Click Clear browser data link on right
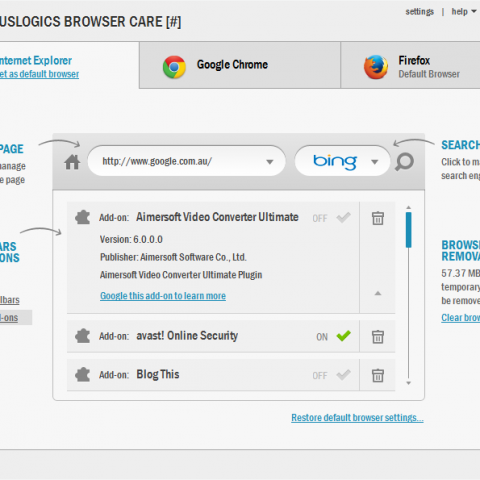This screenshot has width=480, height=480. click(461, 318)
